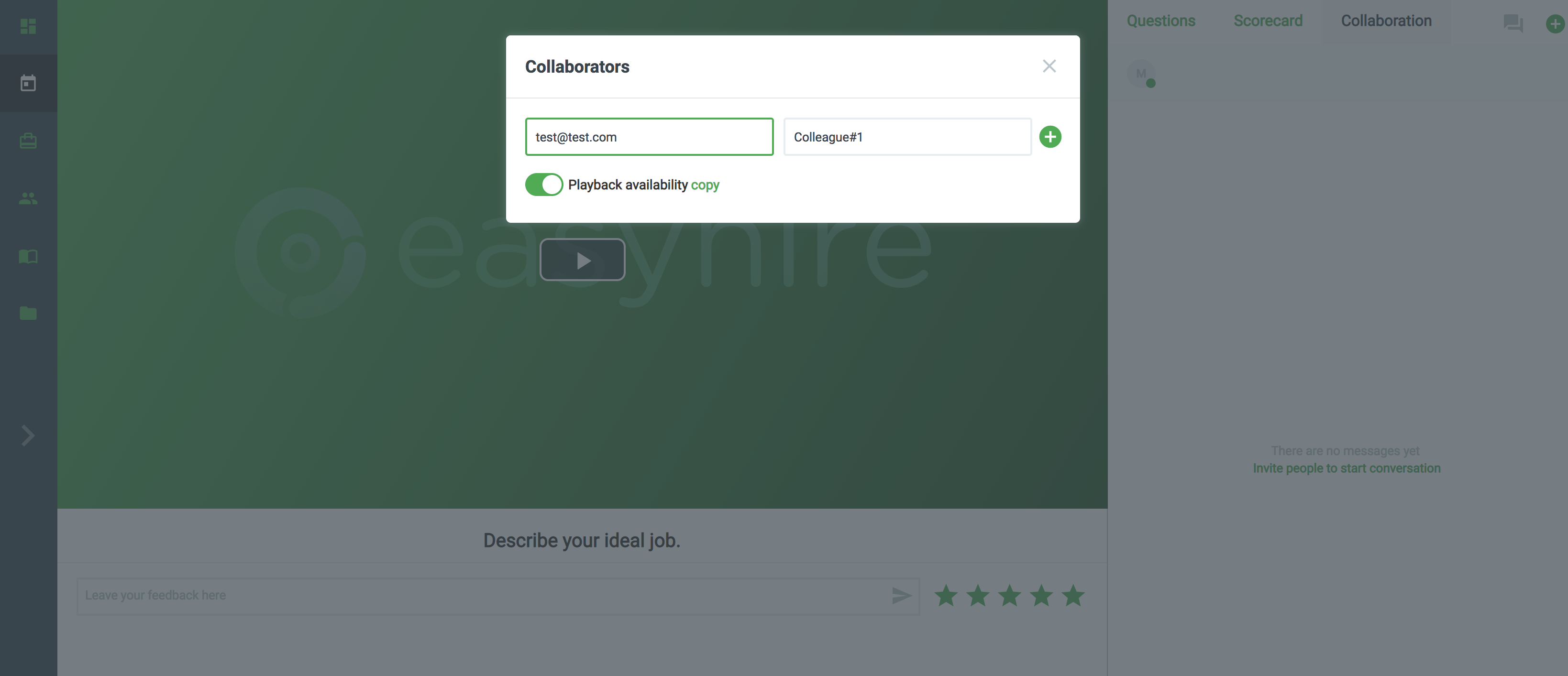Toggle the Playback availability switch off

pyautogui.click(x=543, y=185)
